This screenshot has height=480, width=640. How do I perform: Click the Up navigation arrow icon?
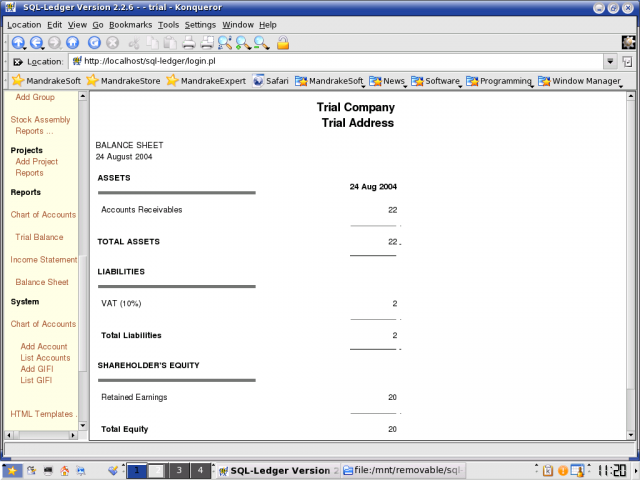pyautogui.click(x=18, y=42)
